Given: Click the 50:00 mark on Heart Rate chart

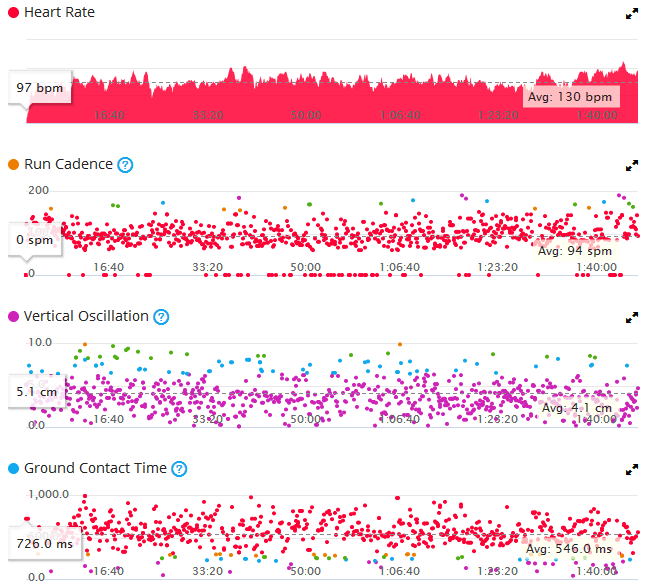Looking at the screenshot, I should tap(306, 115).
